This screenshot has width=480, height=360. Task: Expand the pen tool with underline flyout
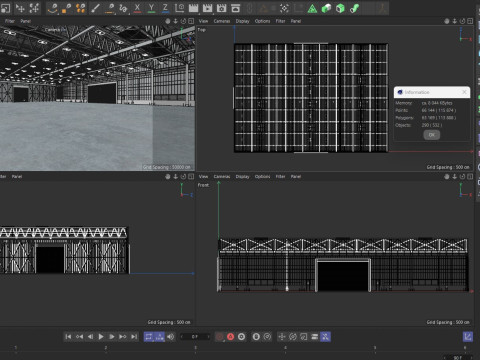110,8
